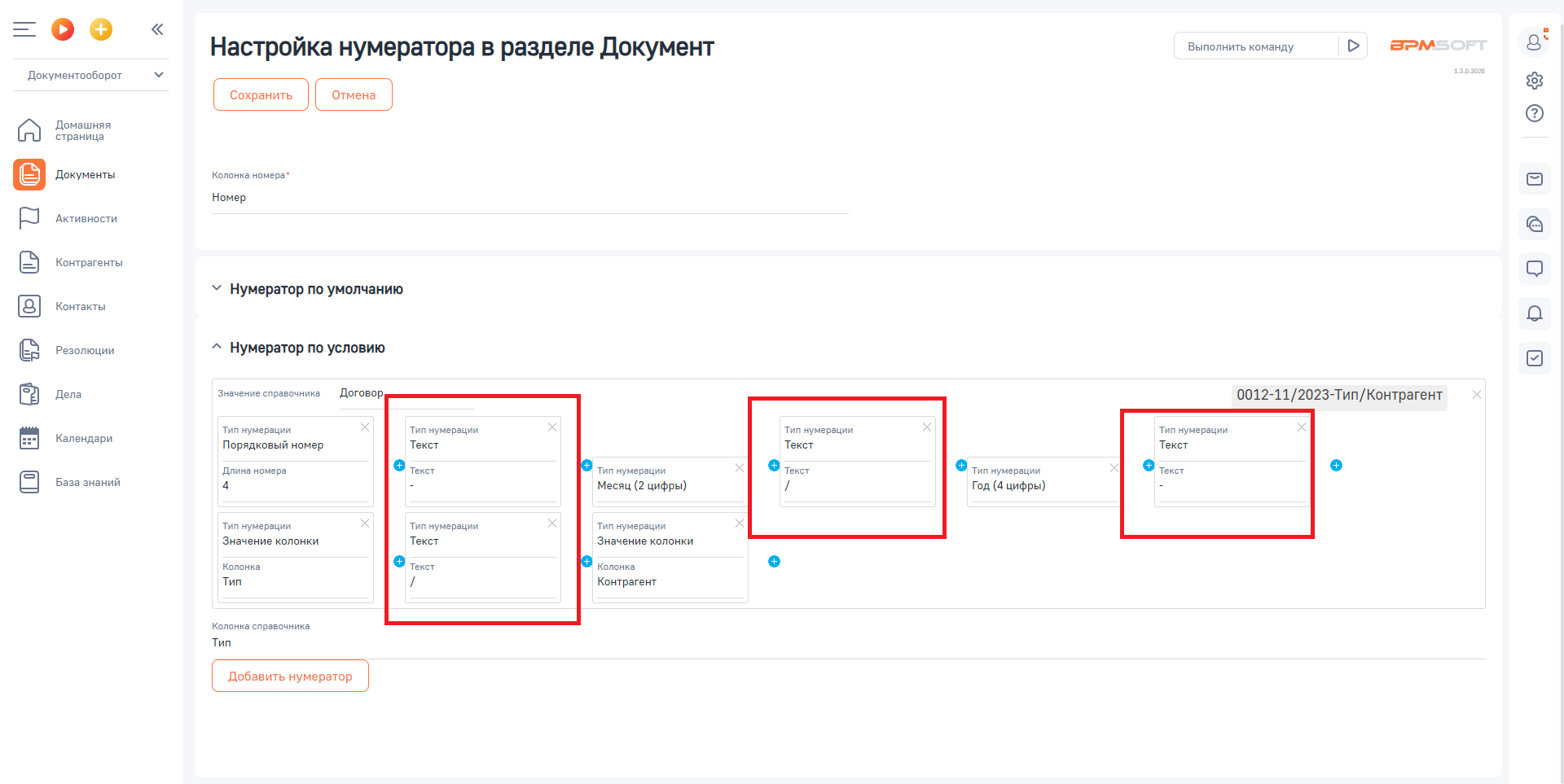
Task: Remove the Год (4 цифры) block
Action: (x=1114, y=468)
